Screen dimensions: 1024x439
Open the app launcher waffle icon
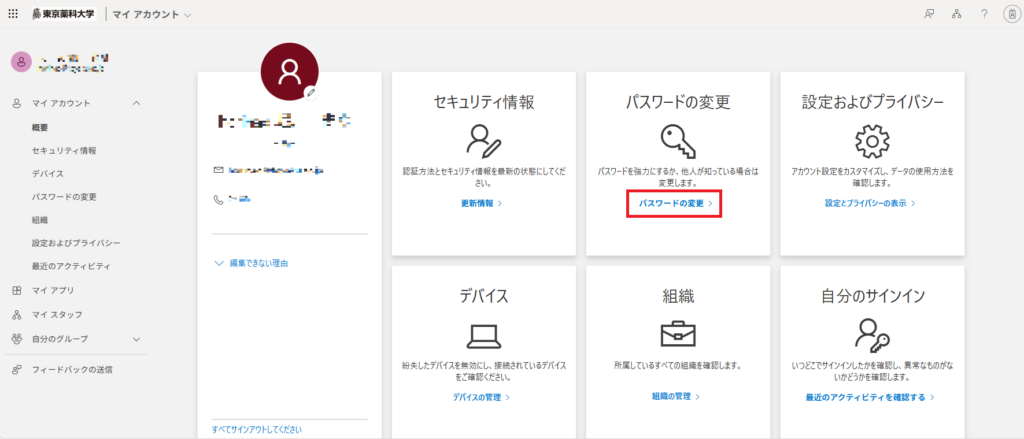pos(13,14)
